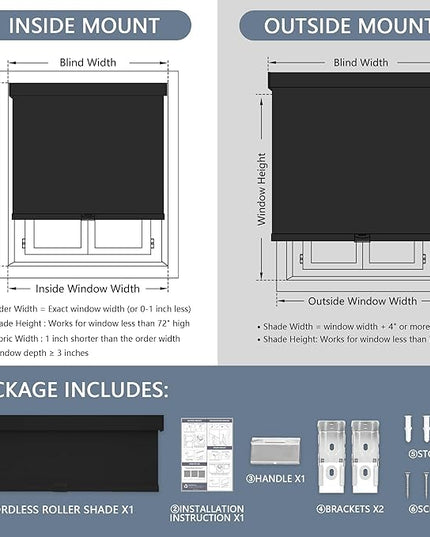This screenshot has width=430, height=537.
Task: Click the 'Window Height' vertical label
Action: point(262,189)
